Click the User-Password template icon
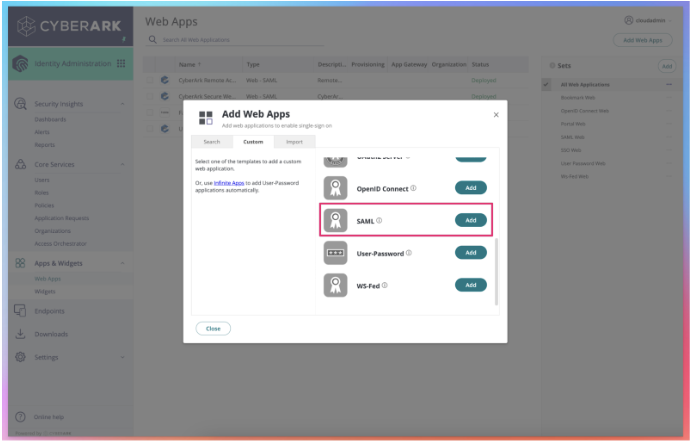Image resolution: width=692 pixels, height=444 pixels. click(x=335, y=253)
